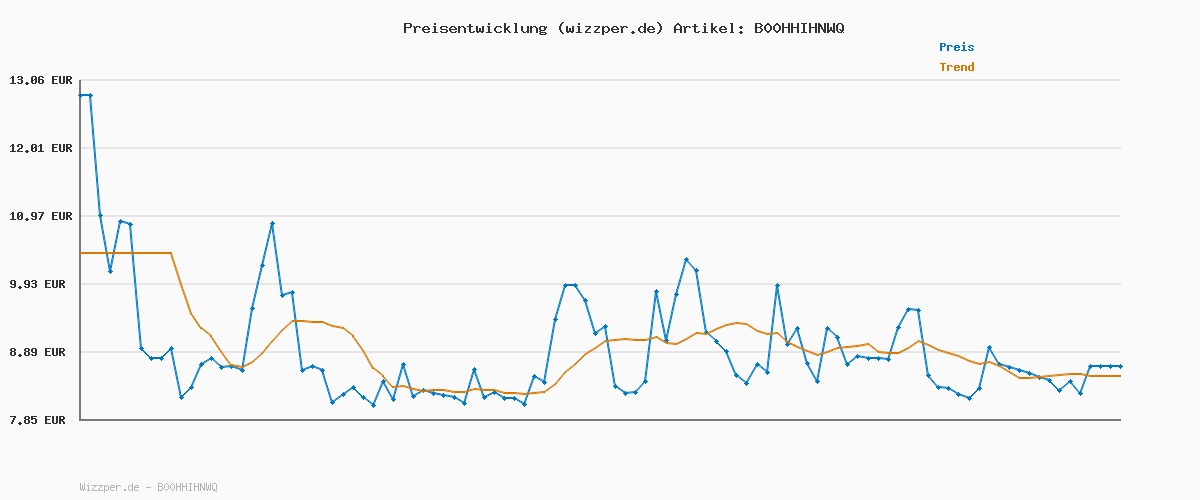This screenshot has height=500, width=1200.
Task: Click the left starting end of the orange trend line
Action: [81, 253]
